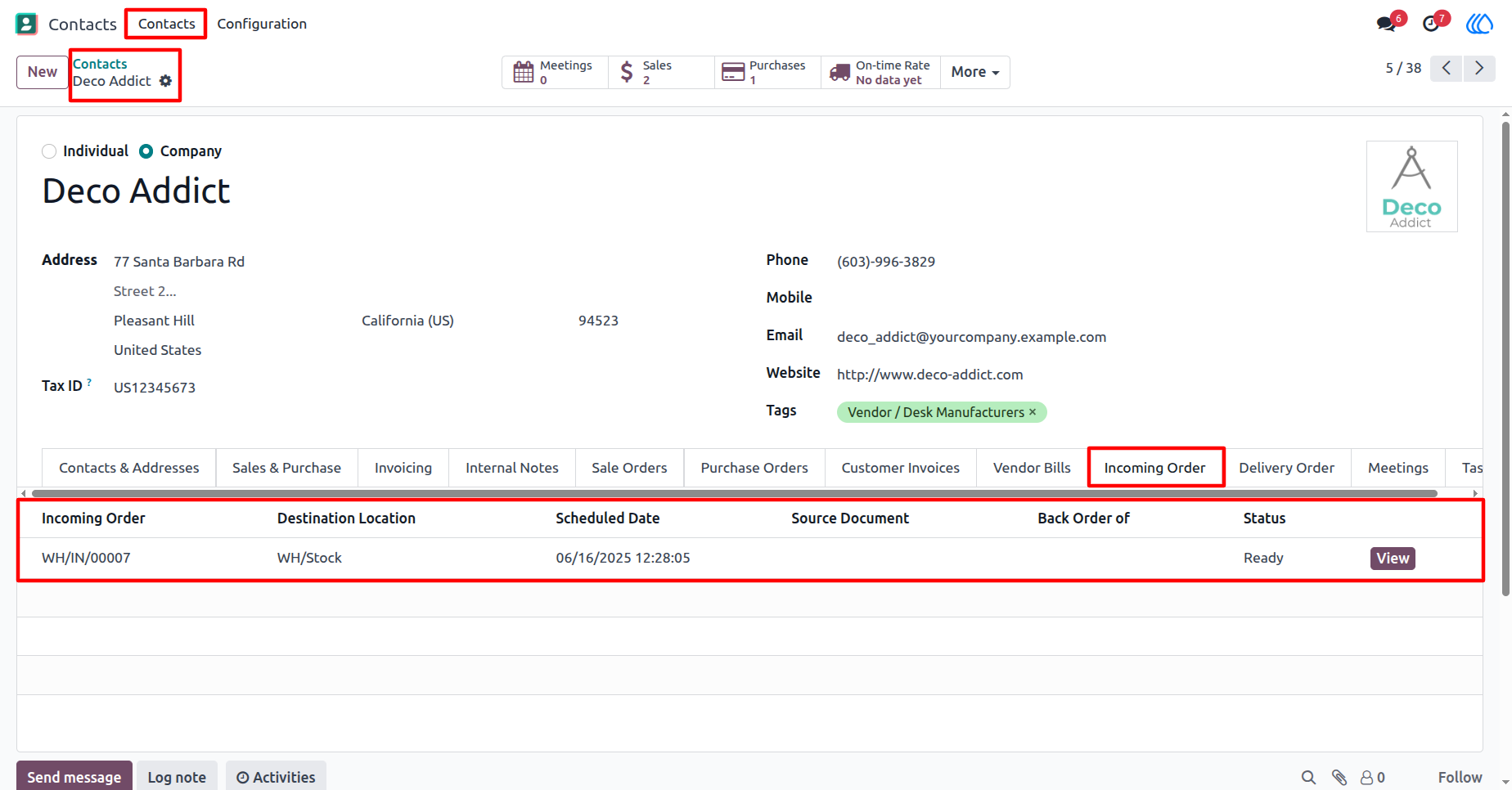Click the Contacts breadcrumb link
This screenshot has width=1512, height=790.
[x=100, y=64]
